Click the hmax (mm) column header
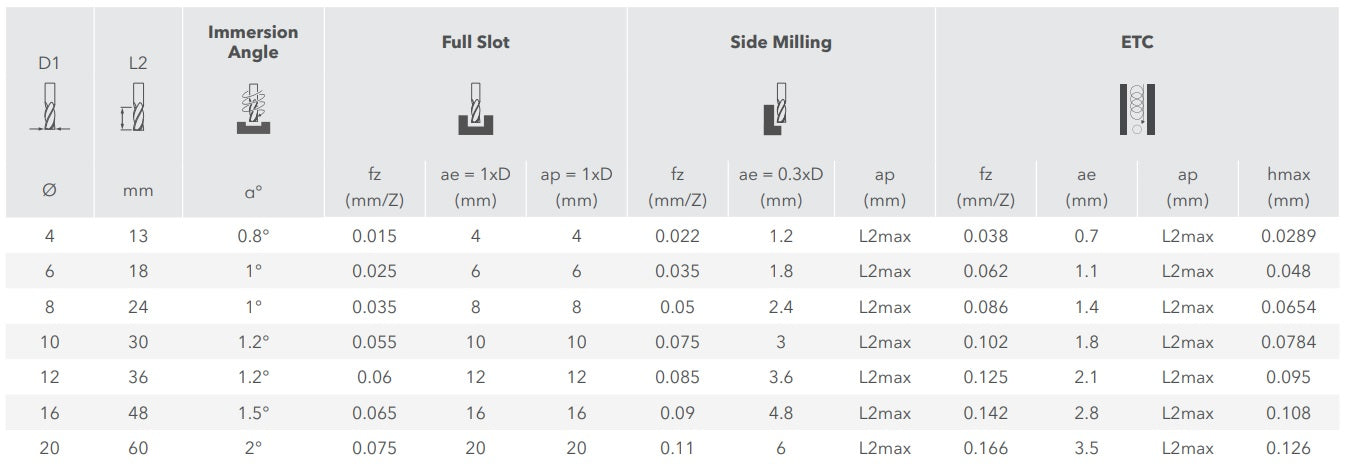The height and width of the screenshot is (476, 1346). [x=1288, y=187]
